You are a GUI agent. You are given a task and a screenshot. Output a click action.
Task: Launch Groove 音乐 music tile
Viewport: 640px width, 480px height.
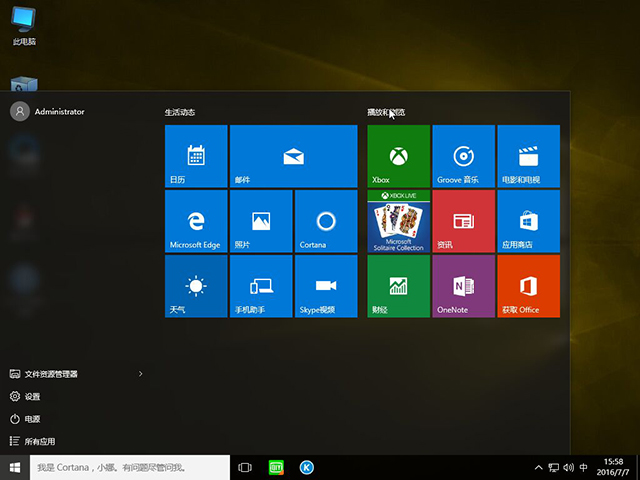coord(463,156)
